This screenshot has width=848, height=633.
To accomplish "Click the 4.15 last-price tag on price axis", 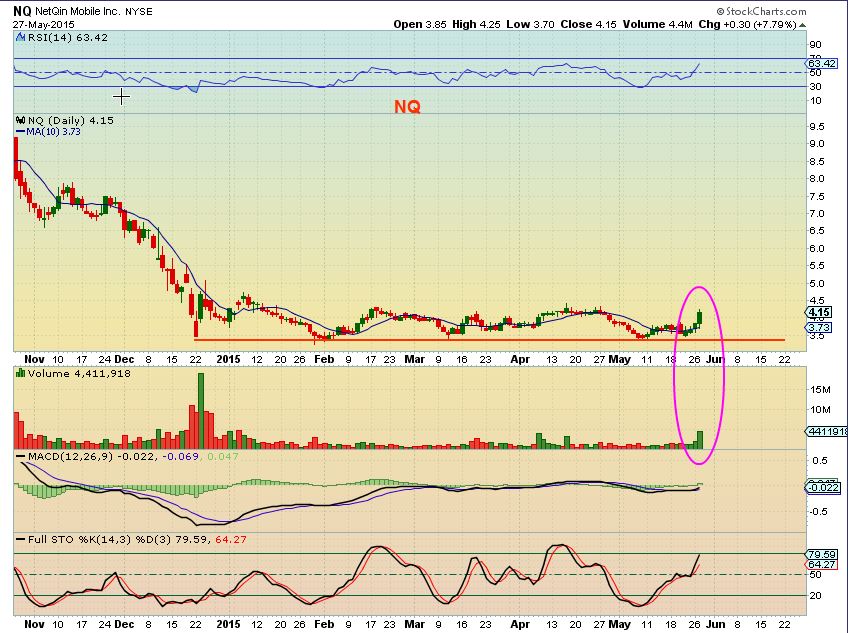I will 819,312.
